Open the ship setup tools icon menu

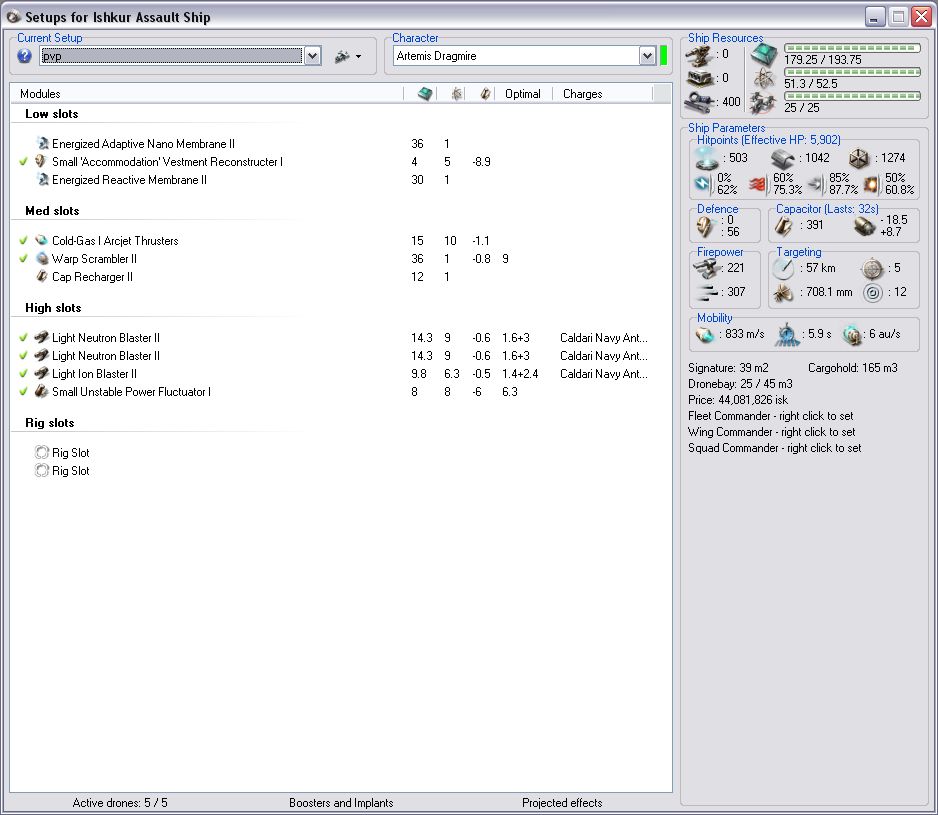[x=348, y=57]
